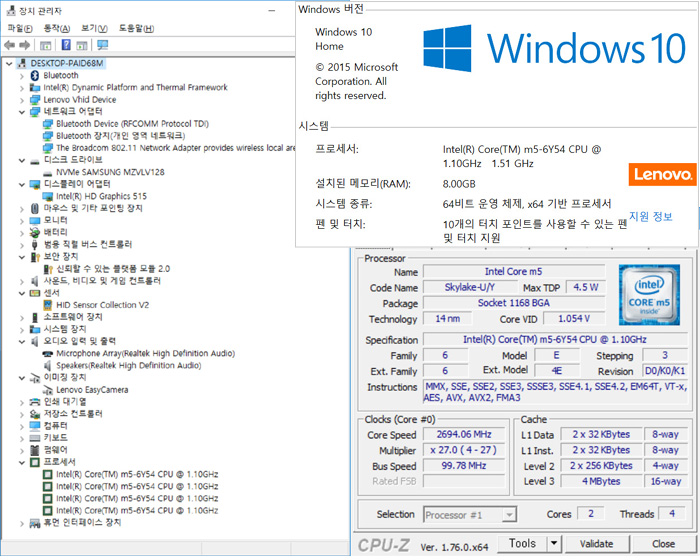Image resolution: width=700 pixels, height=560 pixels.
Task: Open the 도움말(H) menu
Action: (136, 29)
